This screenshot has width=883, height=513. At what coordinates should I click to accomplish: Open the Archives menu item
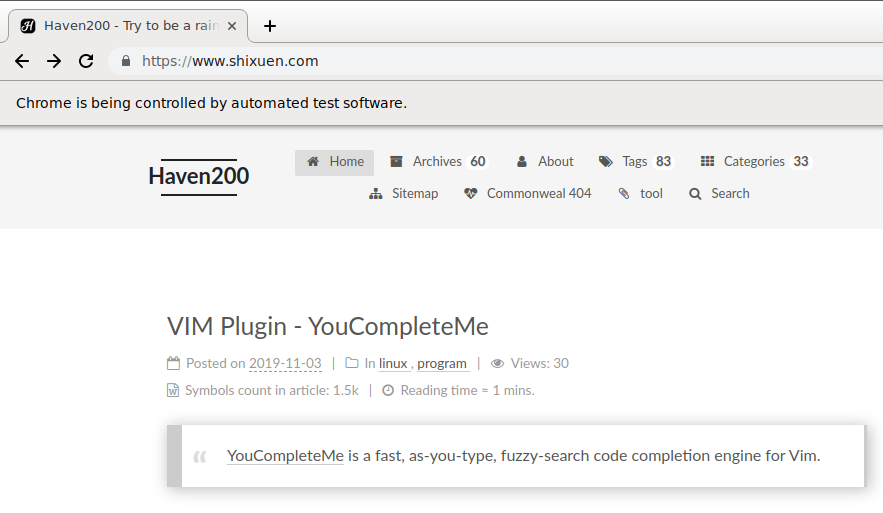(x=437, y=162)
